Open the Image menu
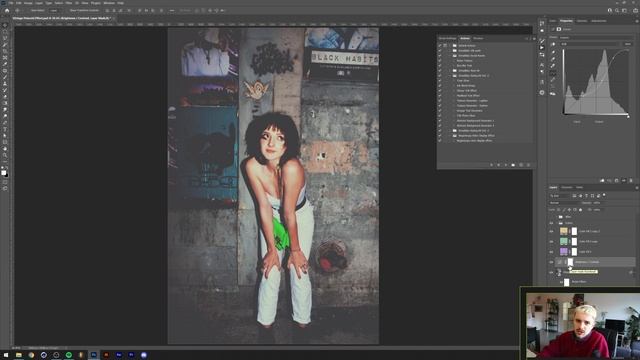The height and width of the screenshot is (360, 640). [28, 3]
